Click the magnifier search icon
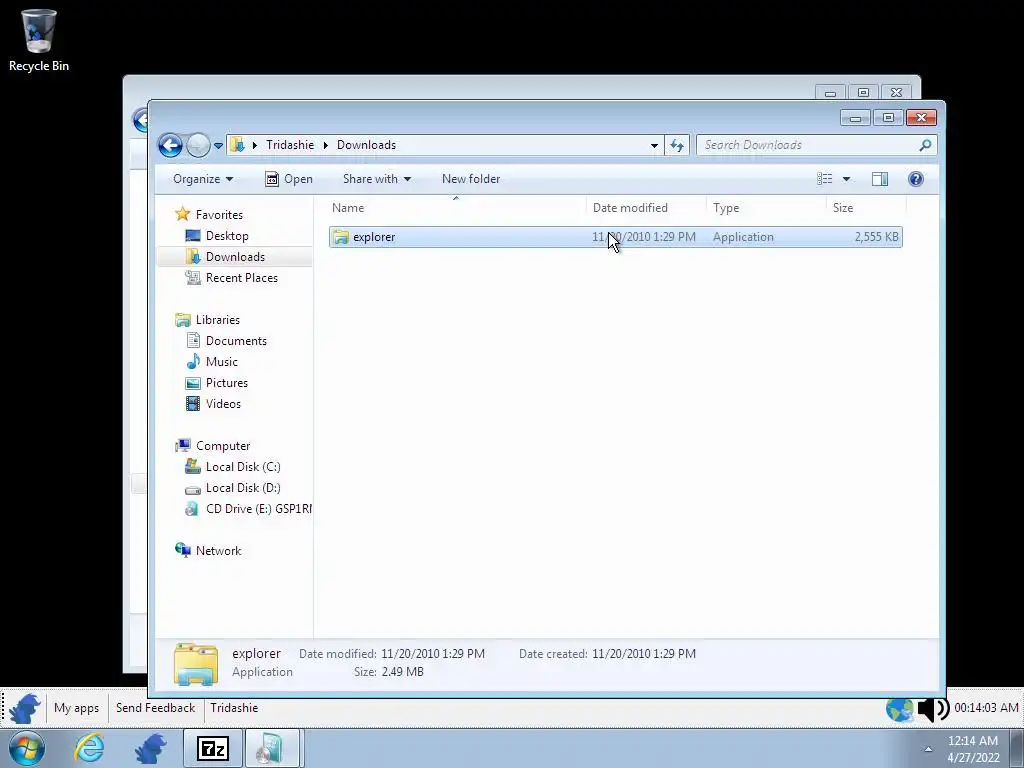 click(925, 145)
